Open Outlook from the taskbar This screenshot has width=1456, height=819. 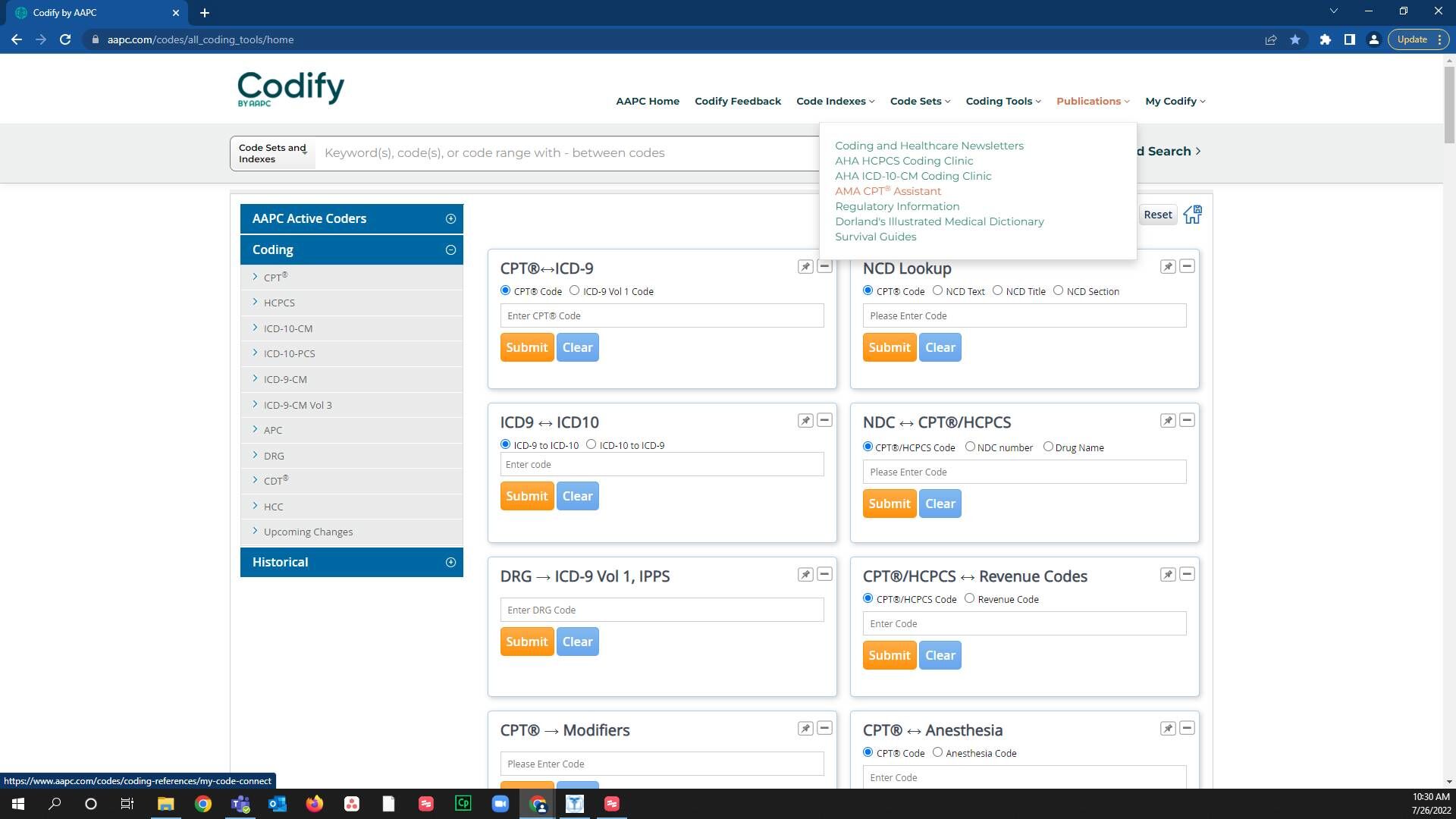pos(278,804)
